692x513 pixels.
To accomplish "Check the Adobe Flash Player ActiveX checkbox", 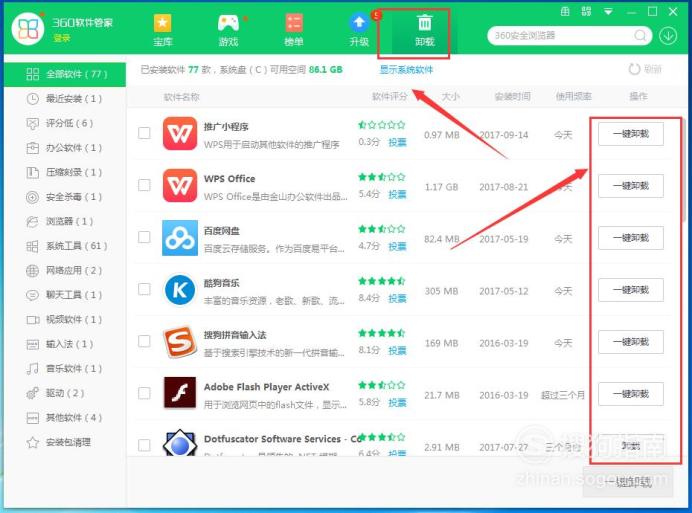I will pyautogui.click(x=144, y=393).
